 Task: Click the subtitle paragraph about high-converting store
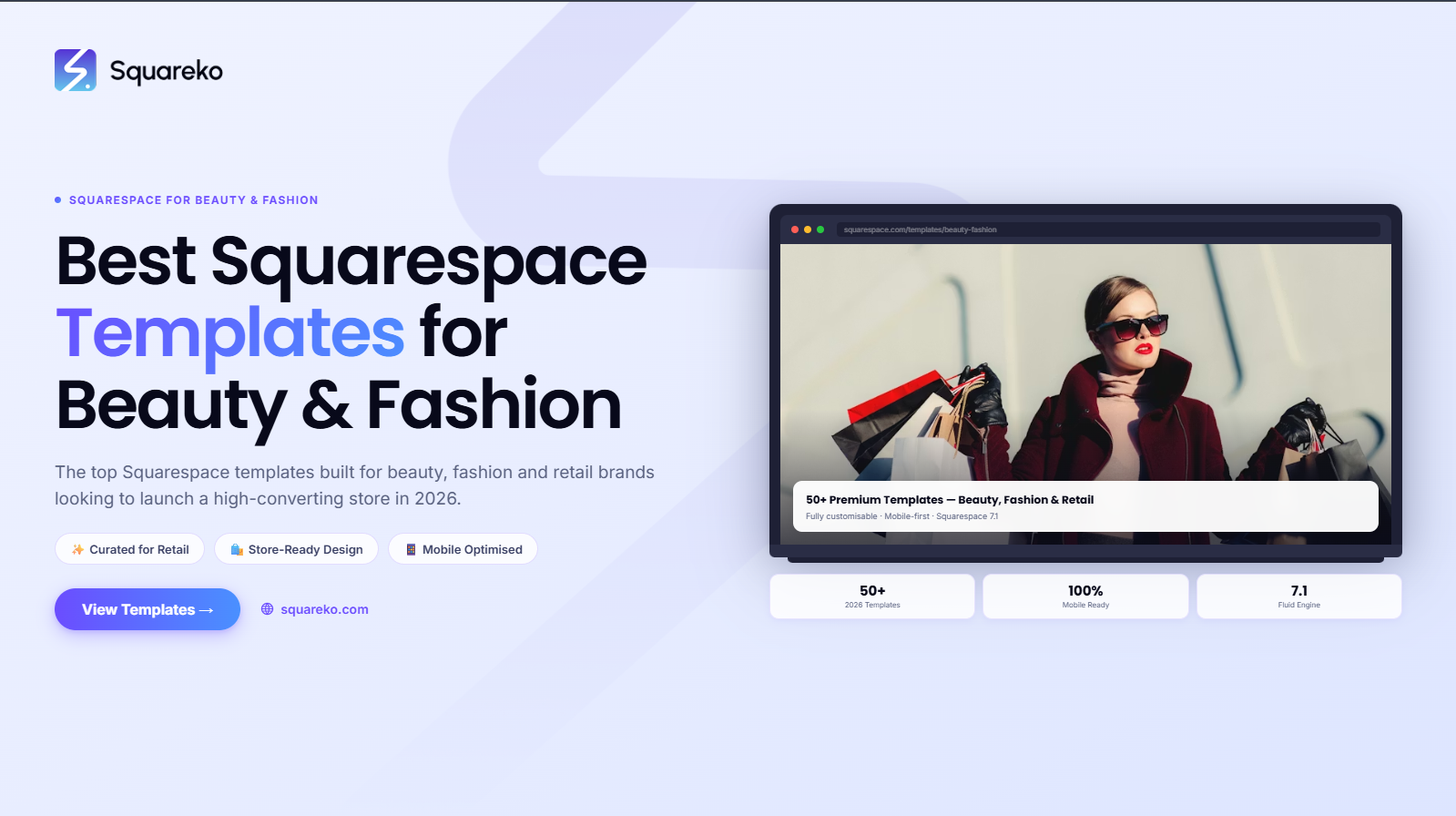354,485
